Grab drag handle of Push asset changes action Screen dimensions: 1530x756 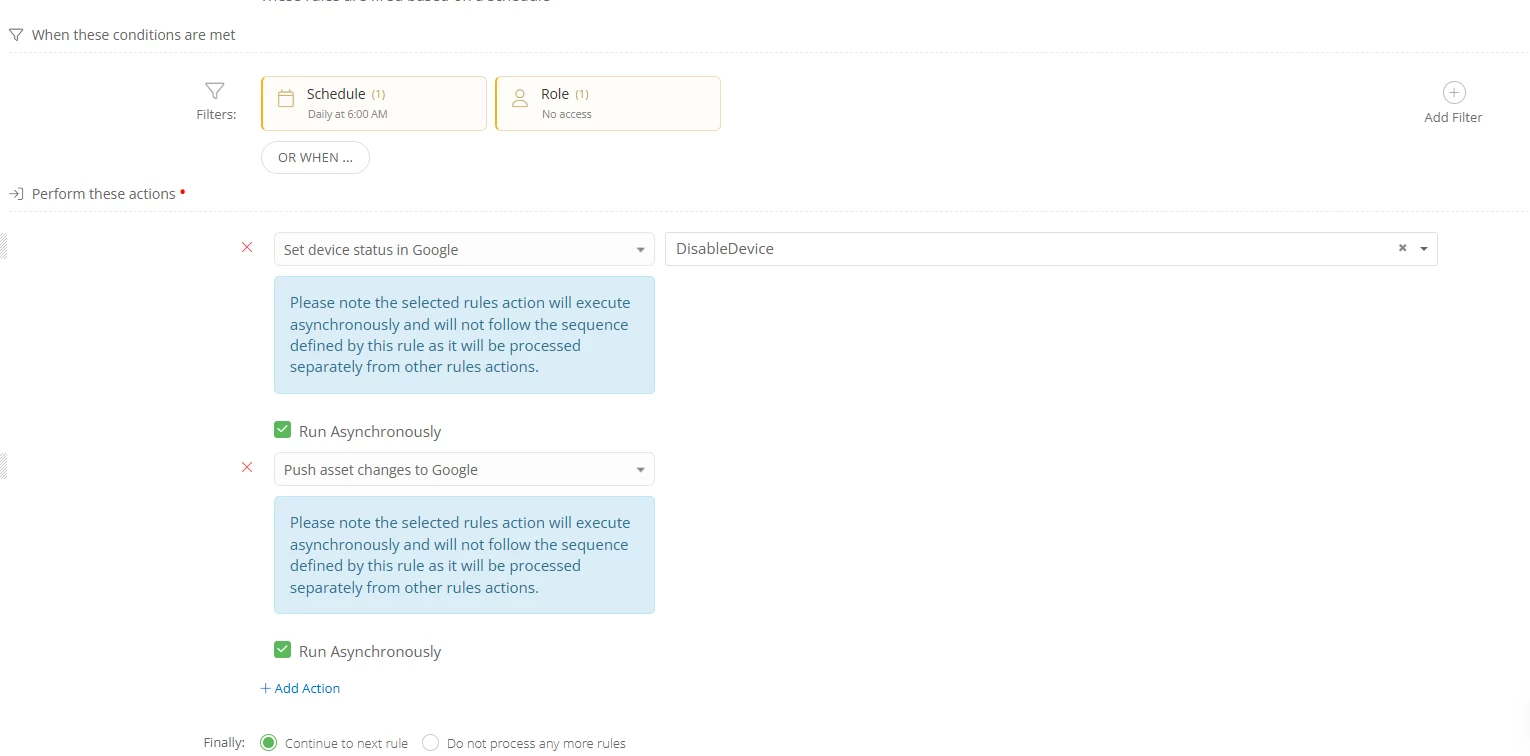(x=3, y=465)
